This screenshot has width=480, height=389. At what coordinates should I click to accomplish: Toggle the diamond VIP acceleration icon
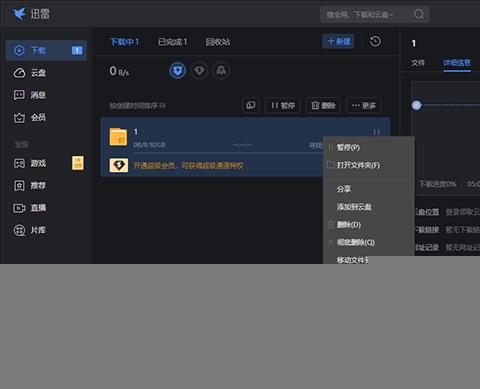pos(199,71)
